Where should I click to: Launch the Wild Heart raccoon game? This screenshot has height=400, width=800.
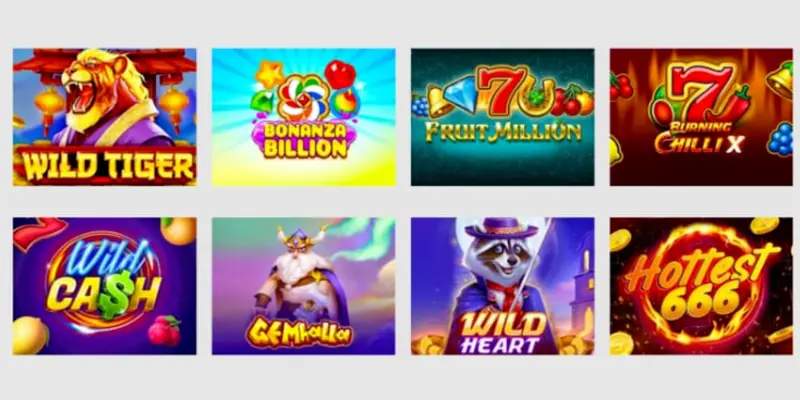pos(503,286)
